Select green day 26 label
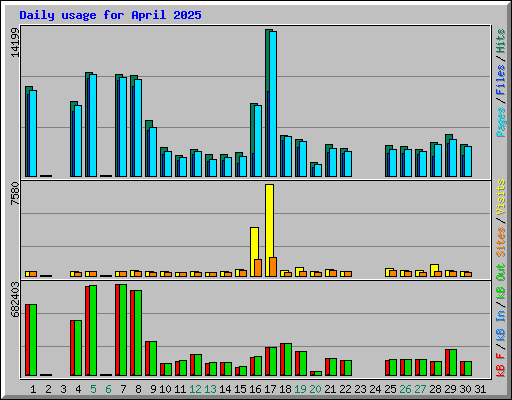Image resolution: width=512 pixels, height=400 pixels. [x=405, y=389]
